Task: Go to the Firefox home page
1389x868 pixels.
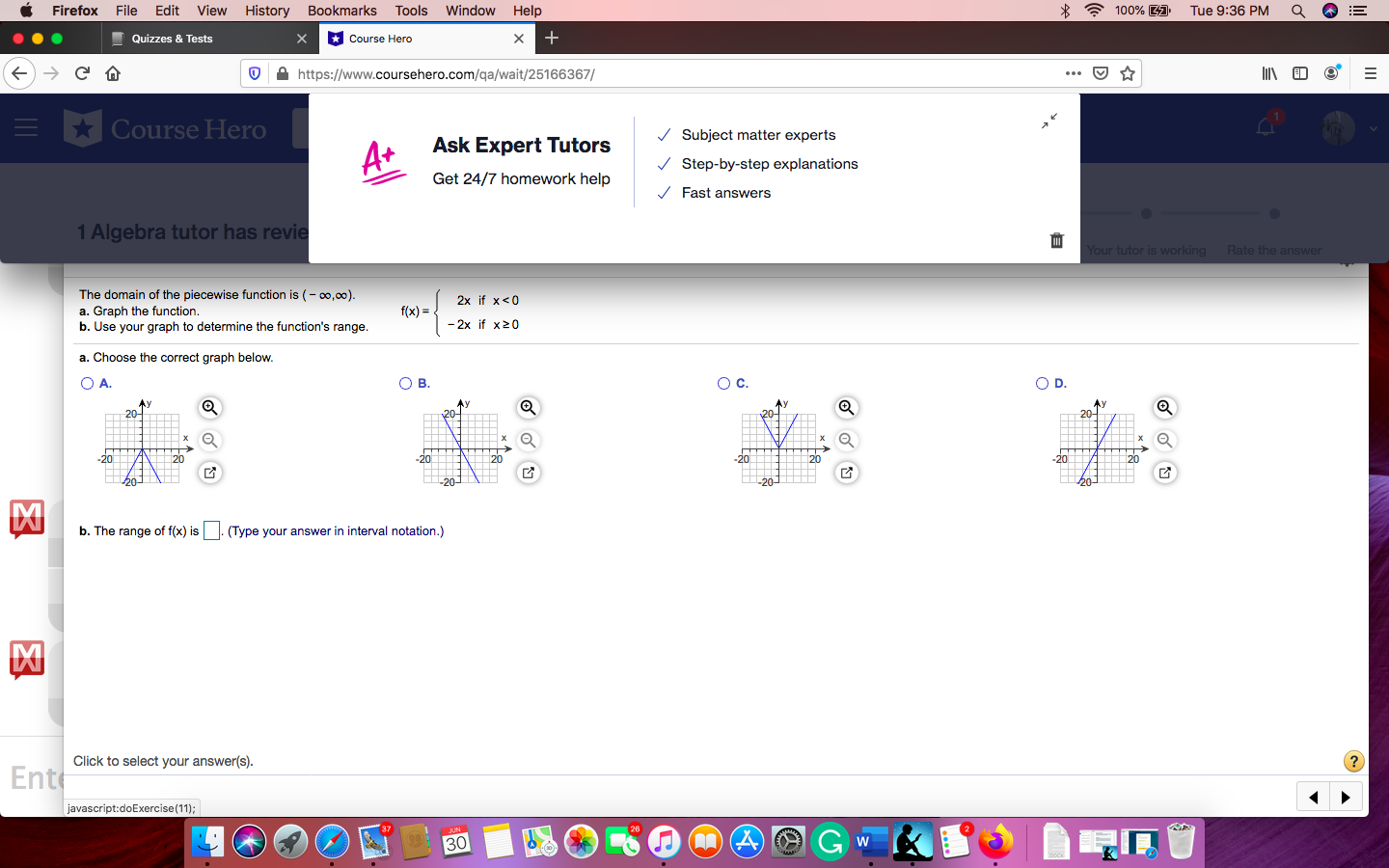Action: [113, 73]
